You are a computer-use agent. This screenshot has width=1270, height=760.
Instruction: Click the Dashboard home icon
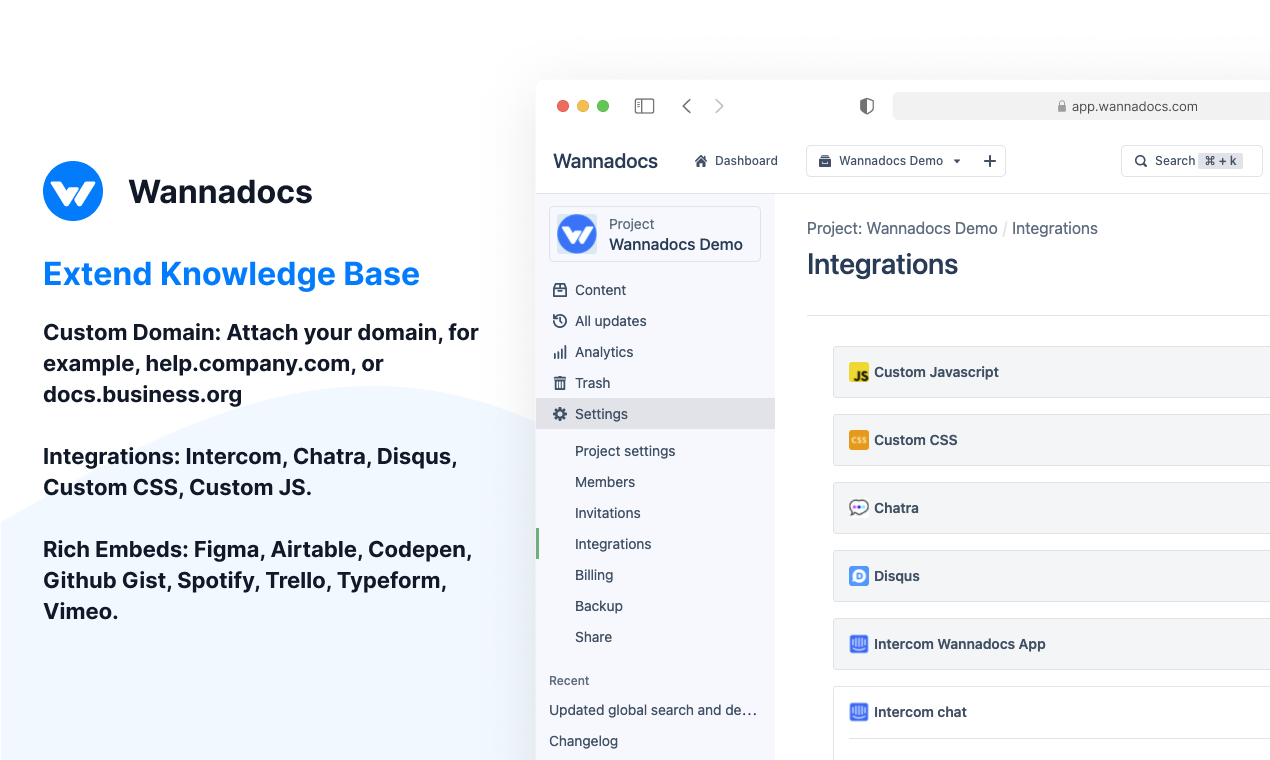click(x=701, y=161)
